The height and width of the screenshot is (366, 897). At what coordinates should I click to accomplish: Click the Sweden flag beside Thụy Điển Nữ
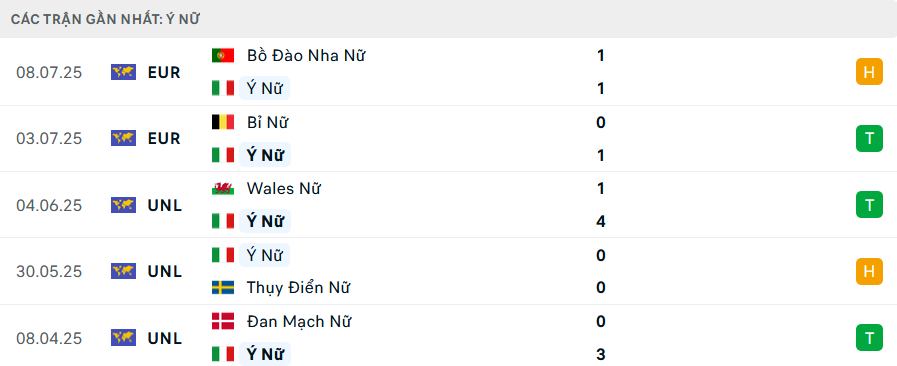pos(223,287)
